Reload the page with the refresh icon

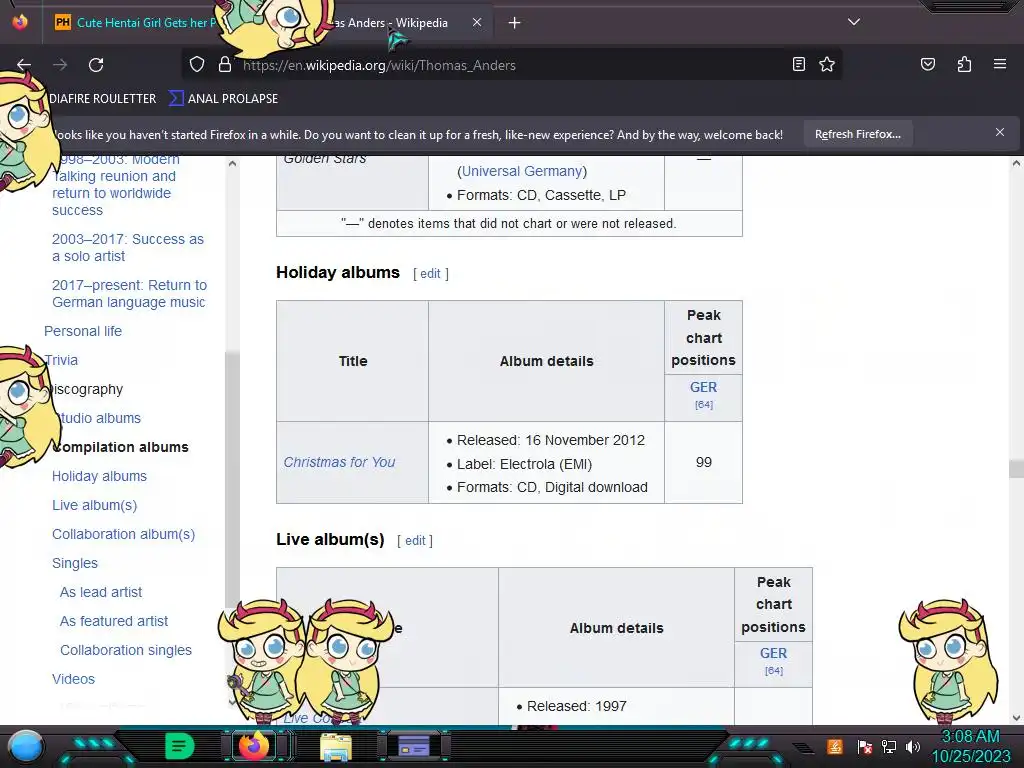pos(96,65)
